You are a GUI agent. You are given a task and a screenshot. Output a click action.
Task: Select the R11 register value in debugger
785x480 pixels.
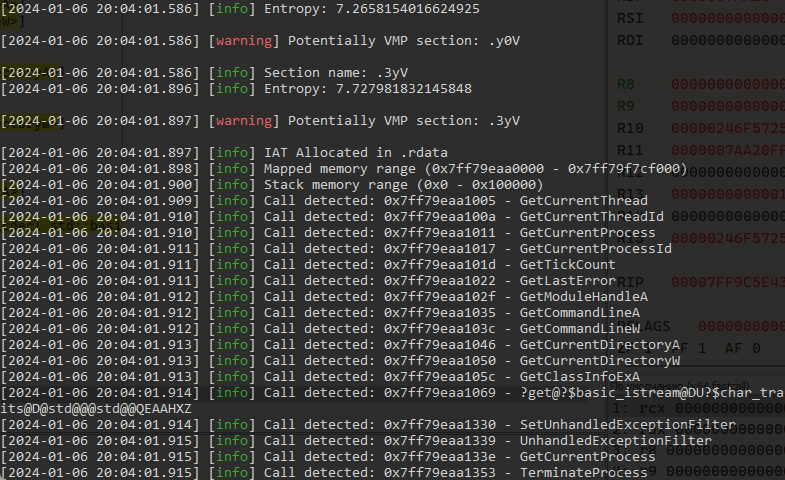pyautogui.click(x=728, y=150)
